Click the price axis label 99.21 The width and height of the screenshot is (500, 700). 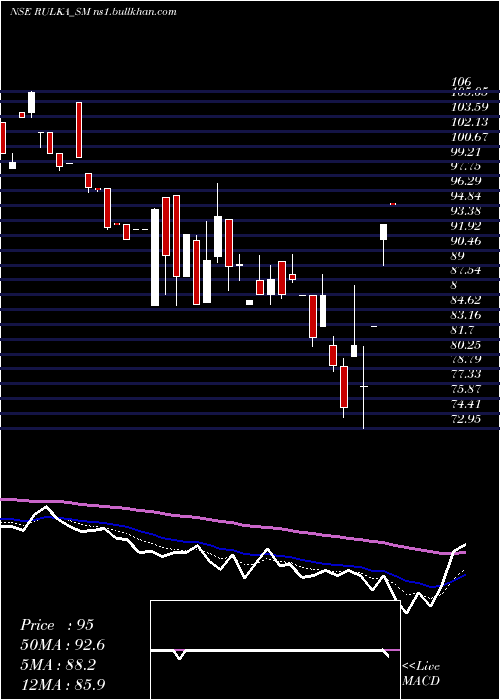point(466,152)
